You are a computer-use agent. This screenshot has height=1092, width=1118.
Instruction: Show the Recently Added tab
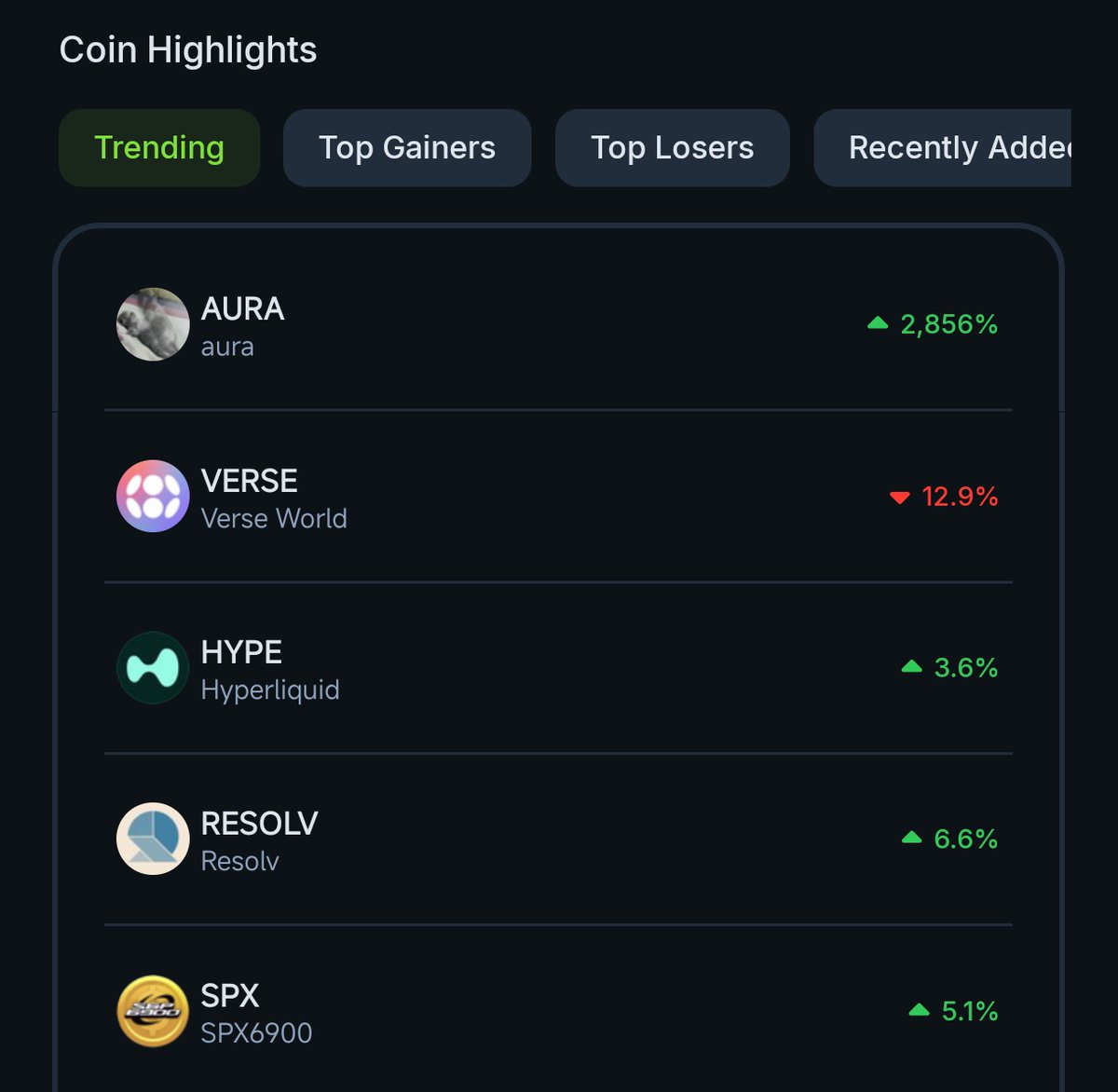click(x=943, y=148)
